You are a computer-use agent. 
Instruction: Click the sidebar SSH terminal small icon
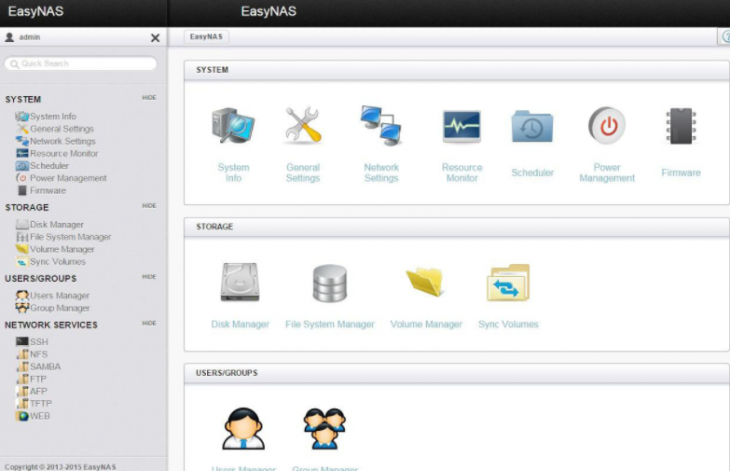[22, 341]
